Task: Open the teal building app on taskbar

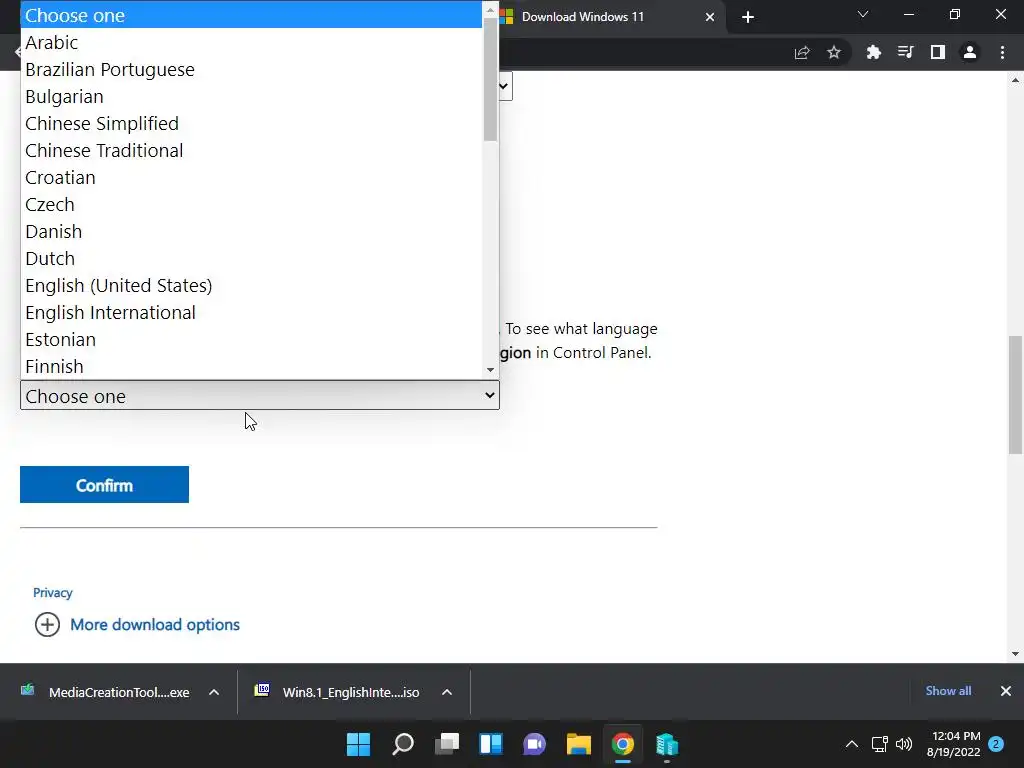Action: click(667, 744)
